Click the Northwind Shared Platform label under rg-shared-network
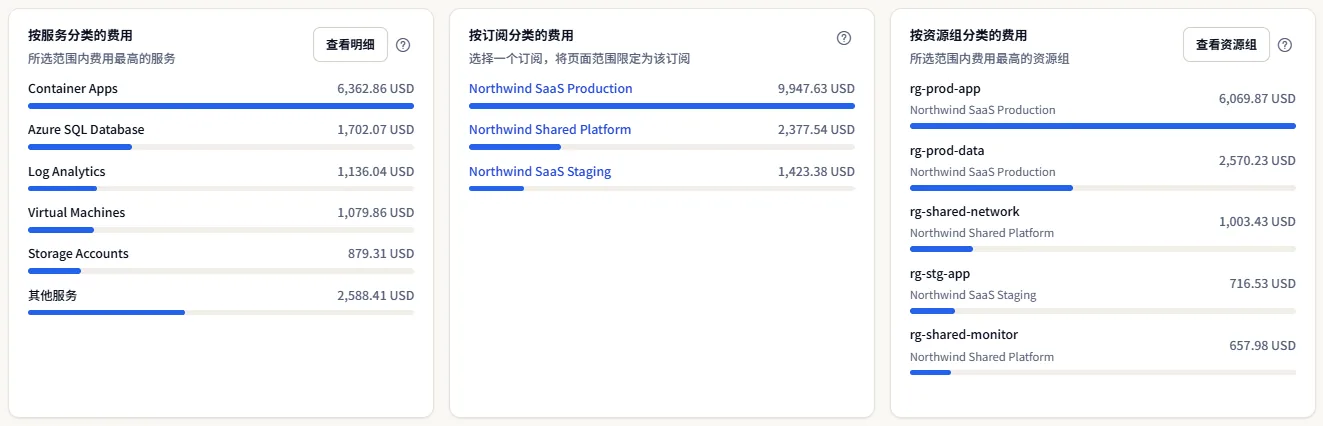This screenshot has width=1323, height=426. 982,233
